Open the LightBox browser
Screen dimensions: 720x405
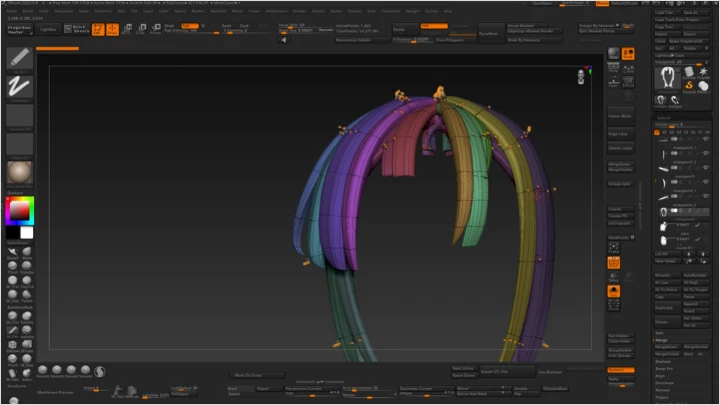(x=47, y=30)
